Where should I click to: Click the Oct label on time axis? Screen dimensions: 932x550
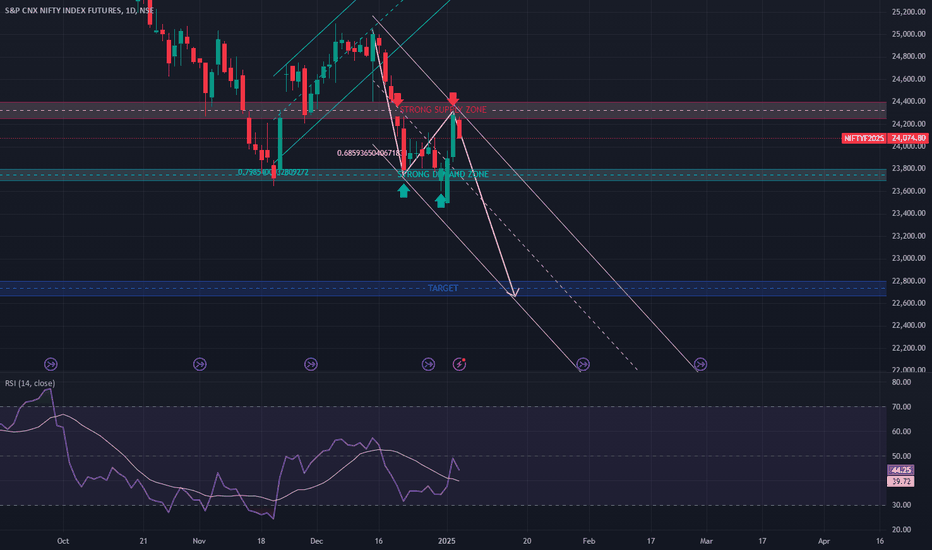point(62,541)
